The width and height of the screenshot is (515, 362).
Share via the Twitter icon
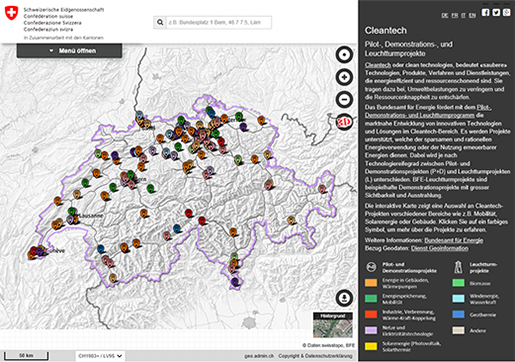coord(496,12)
